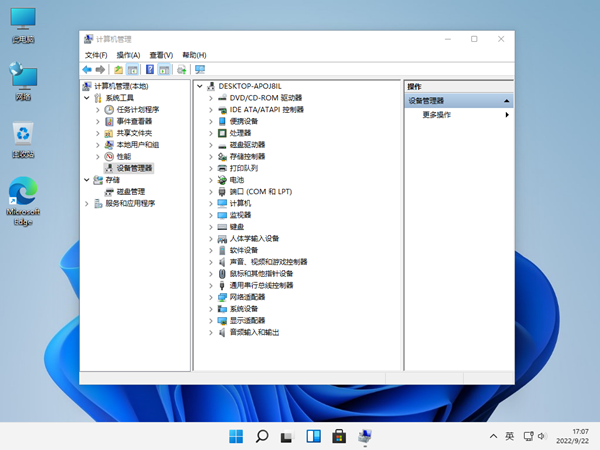The height and width of the screenshot is (450, 600).
Task: Expand the 显示适配器 device category
Action: pyautogui.click(x=211, y=321)
